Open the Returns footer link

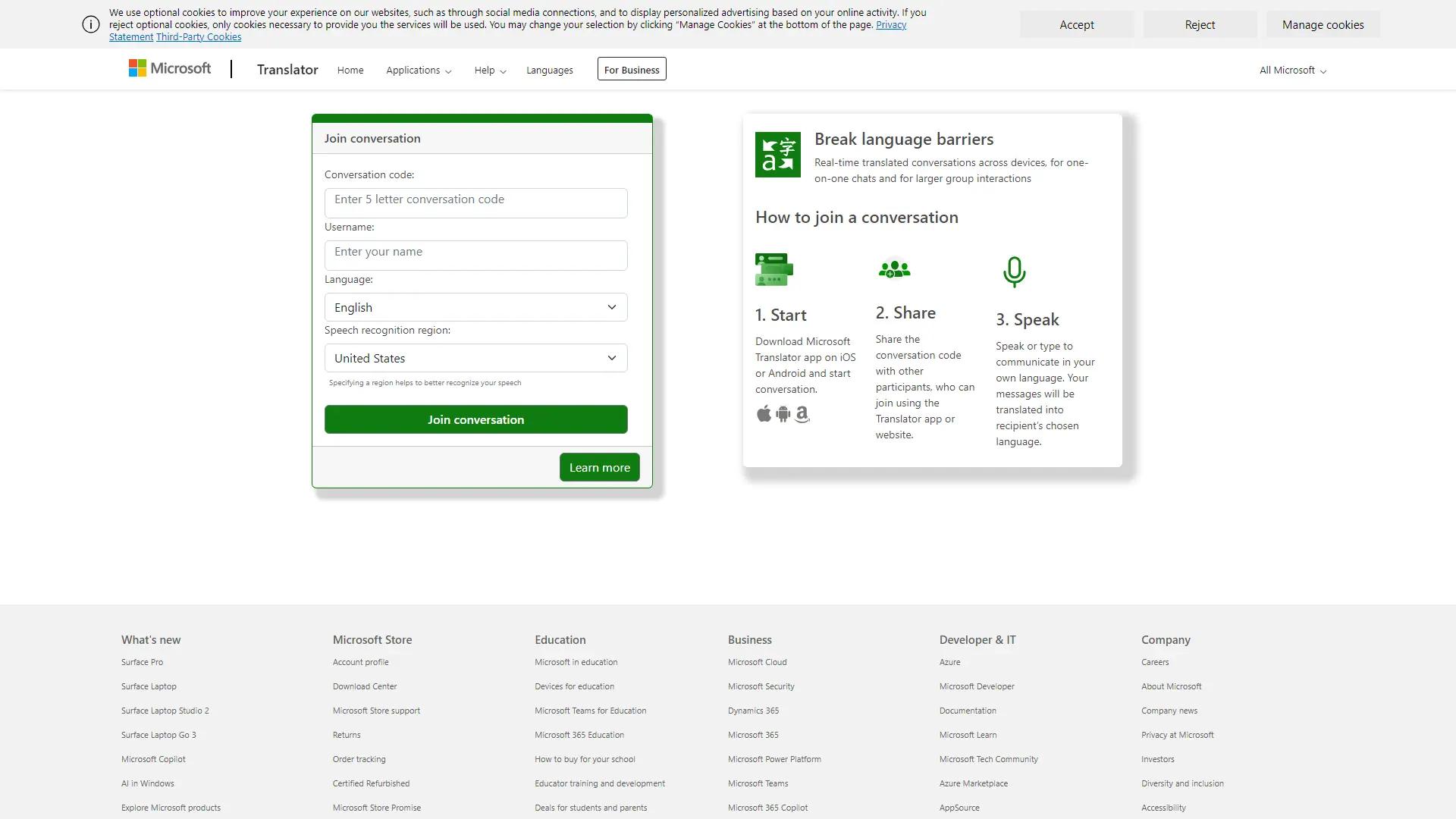point(347,735)
